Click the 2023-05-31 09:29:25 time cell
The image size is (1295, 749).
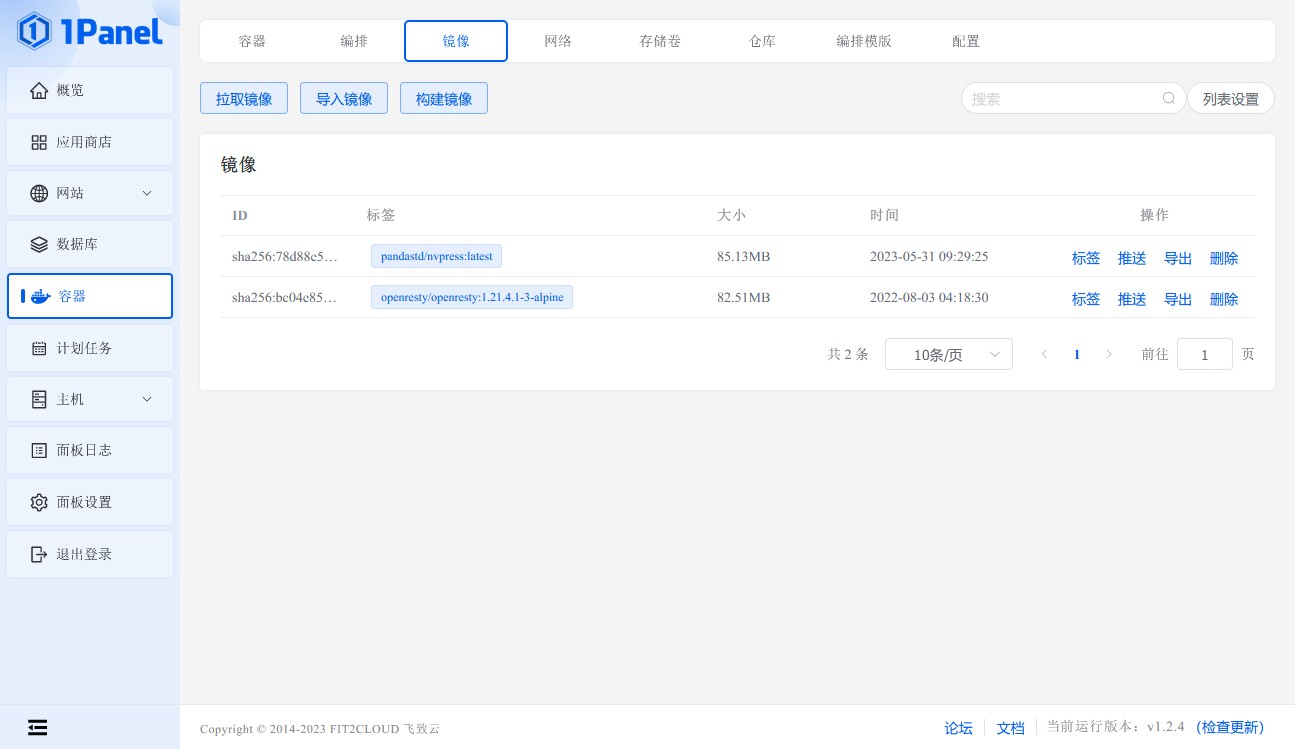point(929,256)
